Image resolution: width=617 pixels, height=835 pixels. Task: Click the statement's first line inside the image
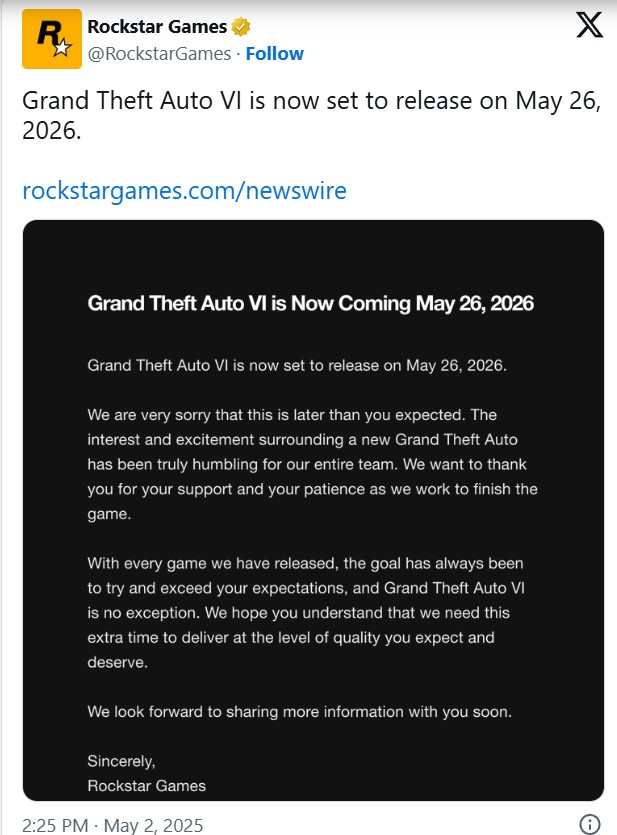pyautogui.click(x=297, y=365)
